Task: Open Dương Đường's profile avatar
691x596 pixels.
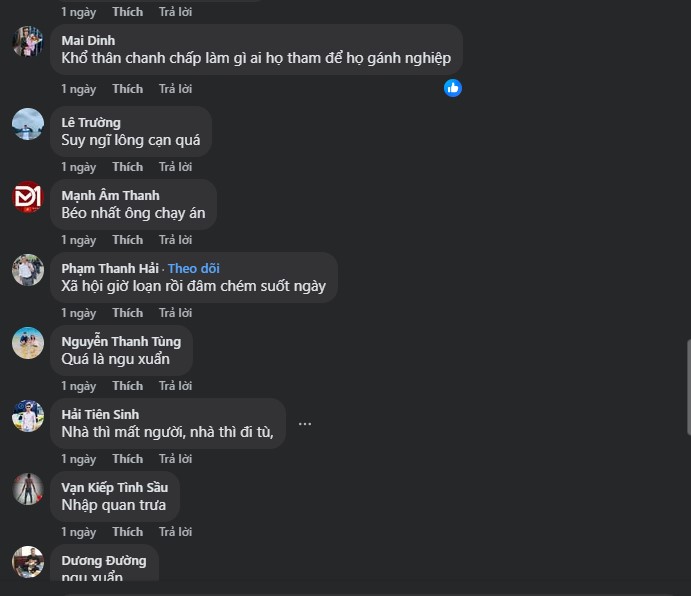Action: [28, 562]
